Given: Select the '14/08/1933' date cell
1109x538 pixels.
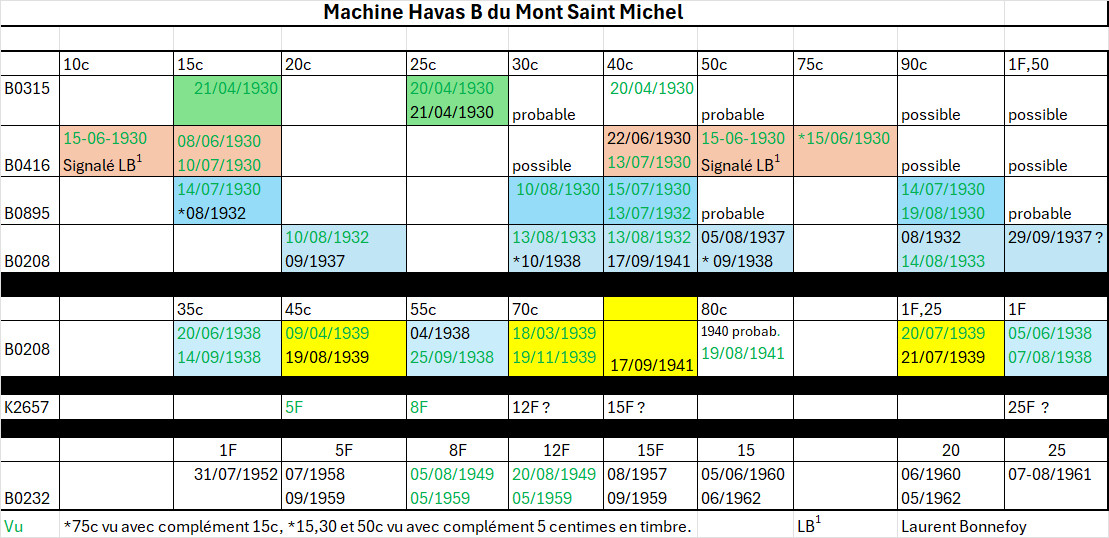Looking at the screenshot, I should [943, 262].
